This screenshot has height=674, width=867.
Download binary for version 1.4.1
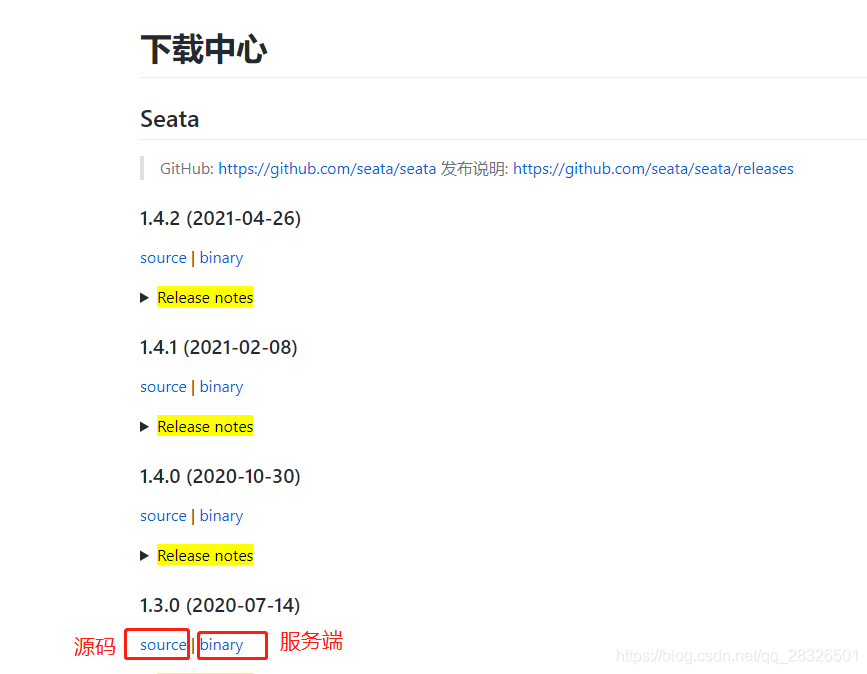[x=221, y=387]
